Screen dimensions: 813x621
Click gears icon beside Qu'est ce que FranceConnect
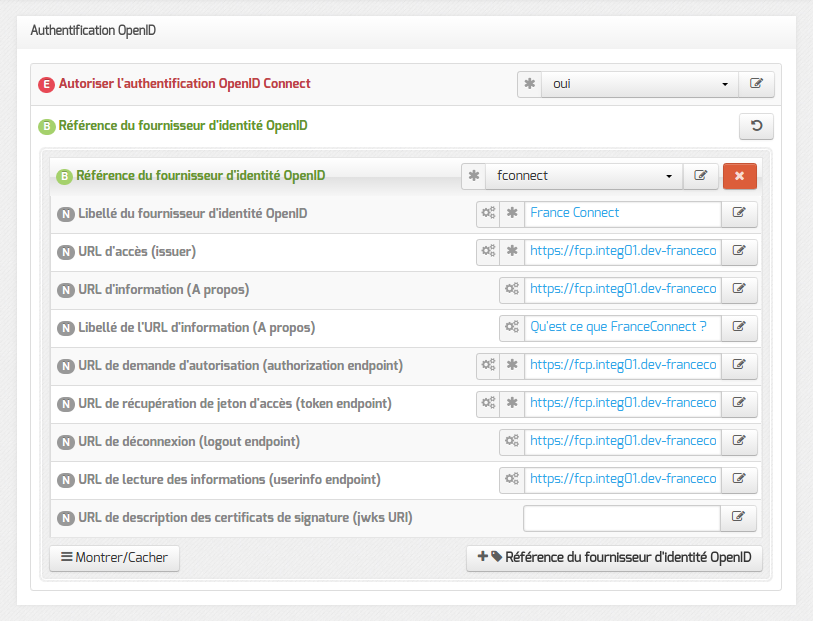(512, 328)
